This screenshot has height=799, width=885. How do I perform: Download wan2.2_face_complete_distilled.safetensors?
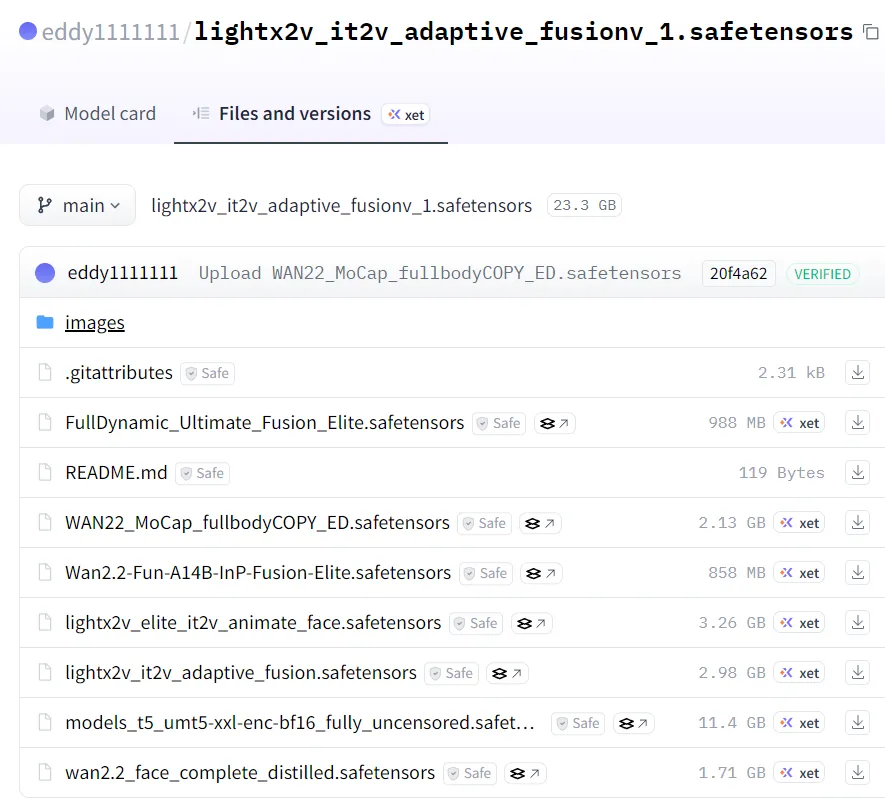click(x=857, y=773)
